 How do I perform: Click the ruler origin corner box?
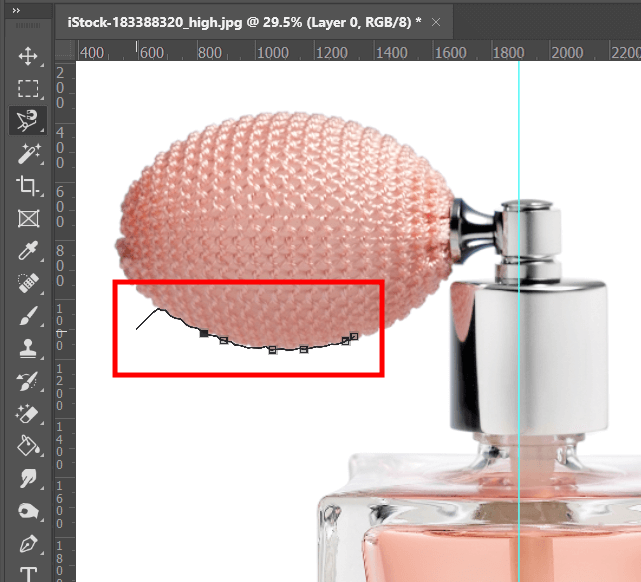point(65,50)
